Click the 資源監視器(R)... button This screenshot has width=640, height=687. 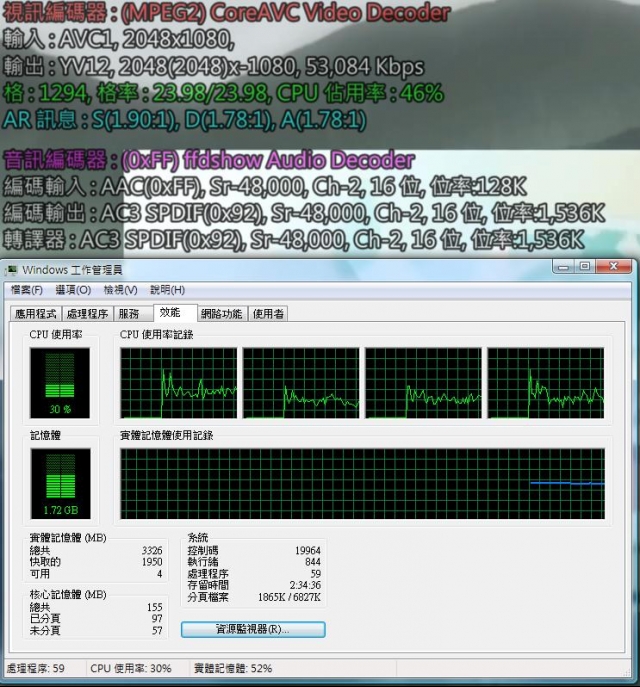[253, 629]
